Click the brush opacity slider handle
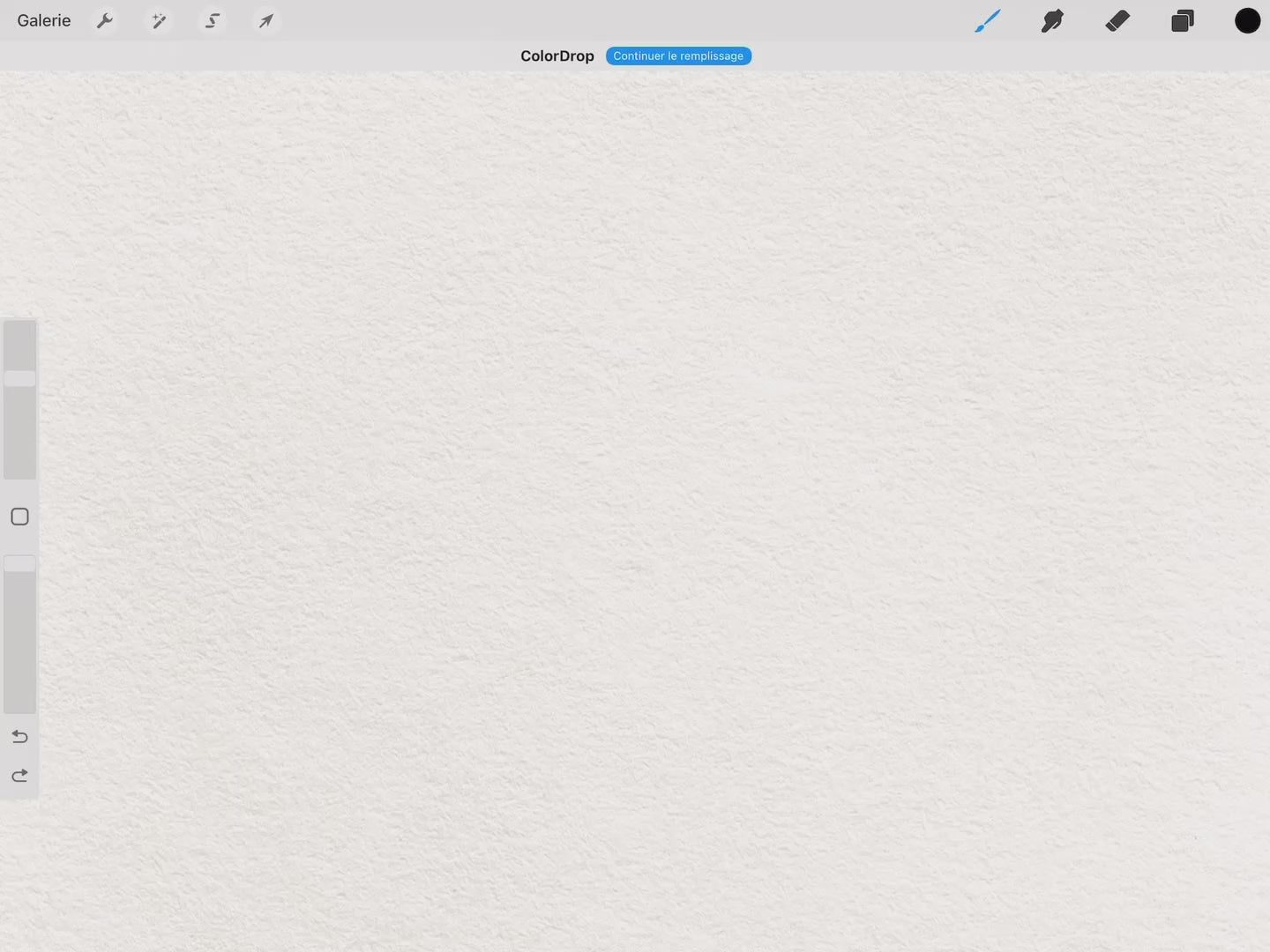Screen dimensions: 1270x952 19,563
